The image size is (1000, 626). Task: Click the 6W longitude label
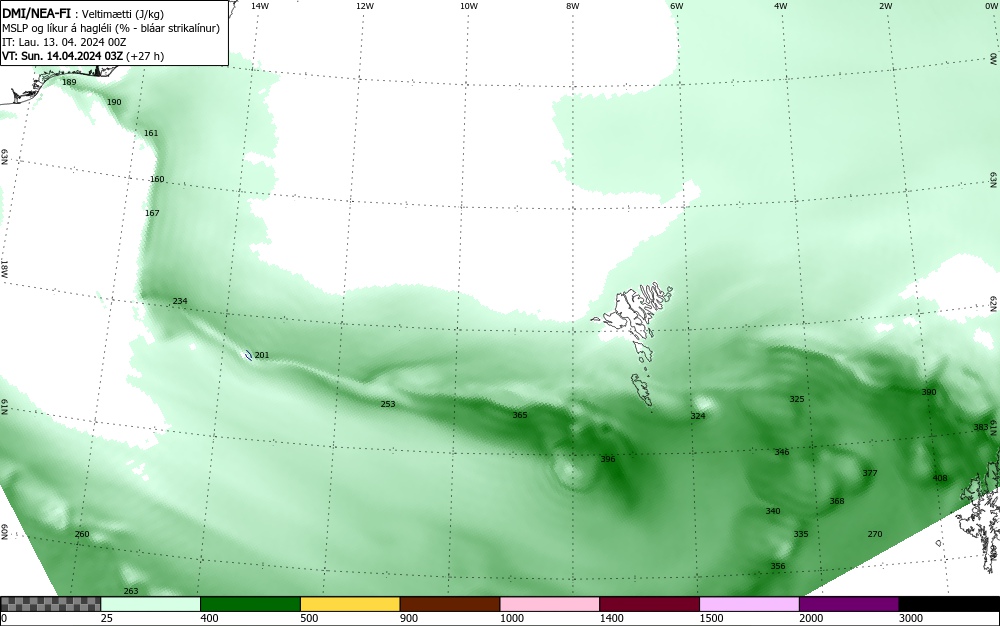677,6
